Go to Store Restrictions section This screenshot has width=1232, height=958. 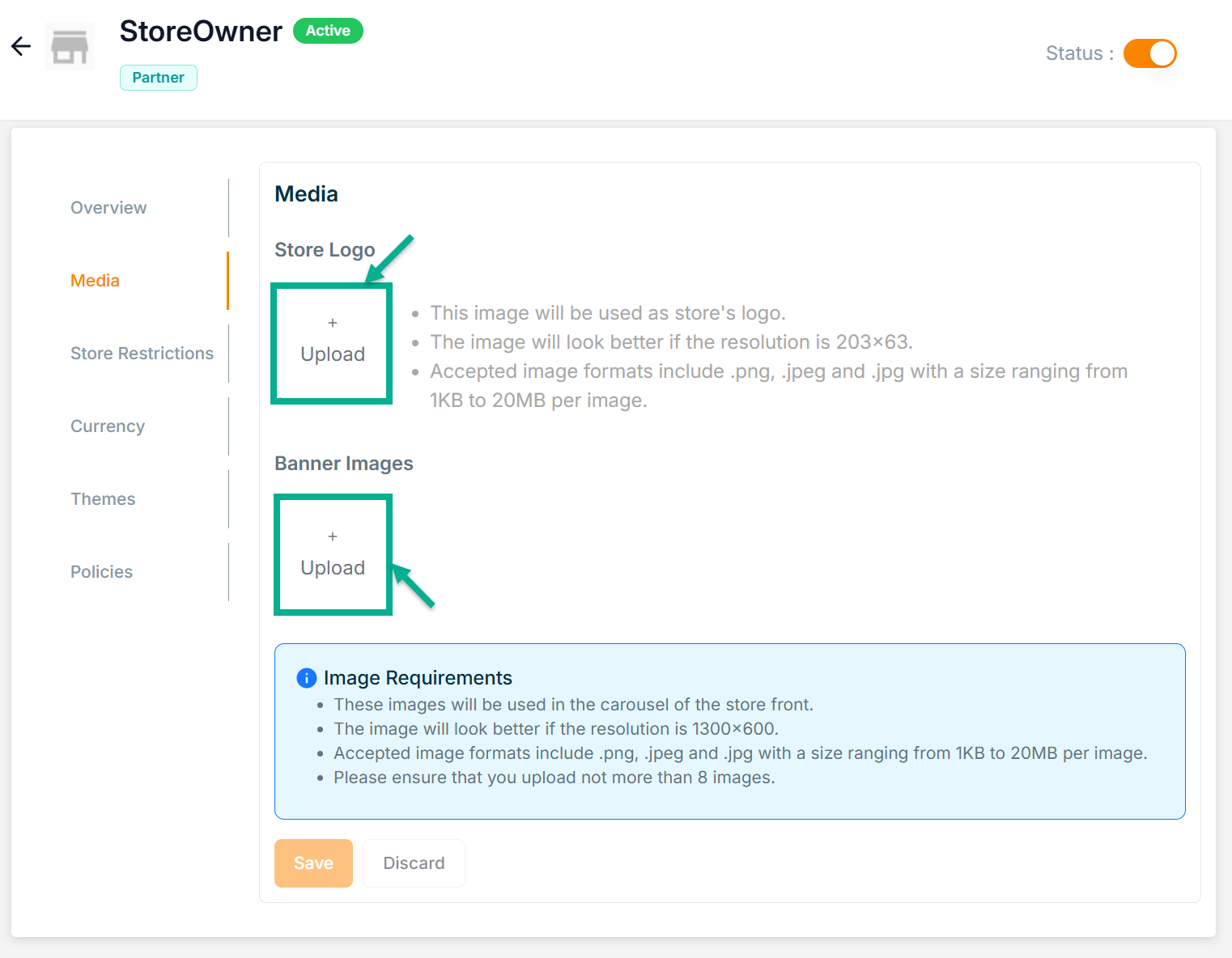142,354
